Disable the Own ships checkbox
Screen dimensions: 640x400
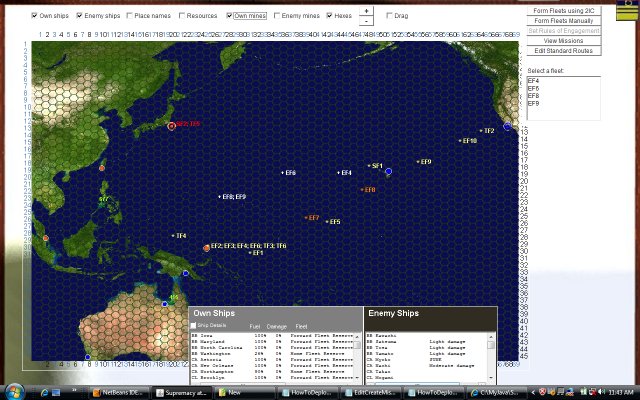point(34,16)
